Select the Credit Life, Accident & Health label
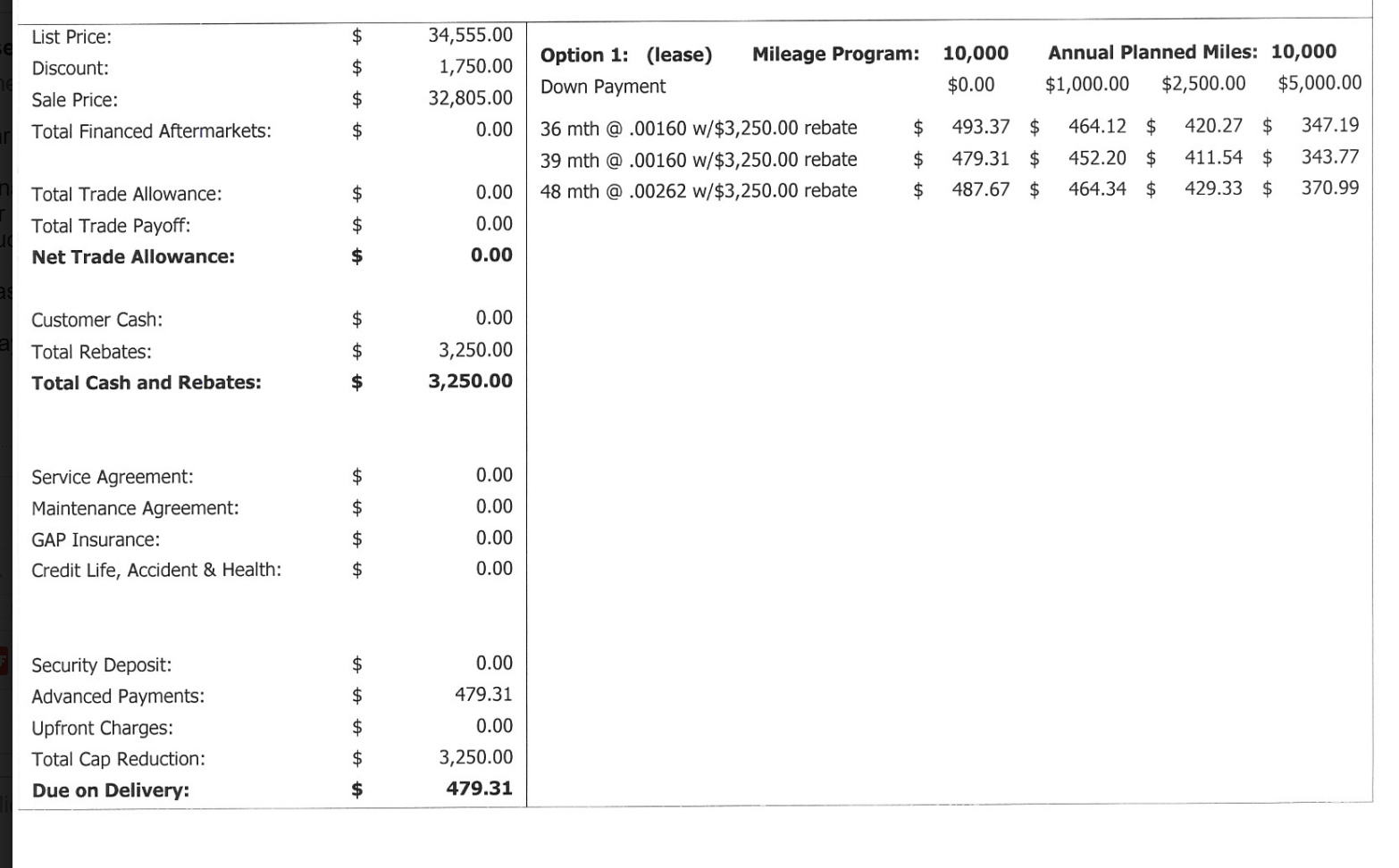The height and width of the screenshot is (868, 1399). pos(156,570)
